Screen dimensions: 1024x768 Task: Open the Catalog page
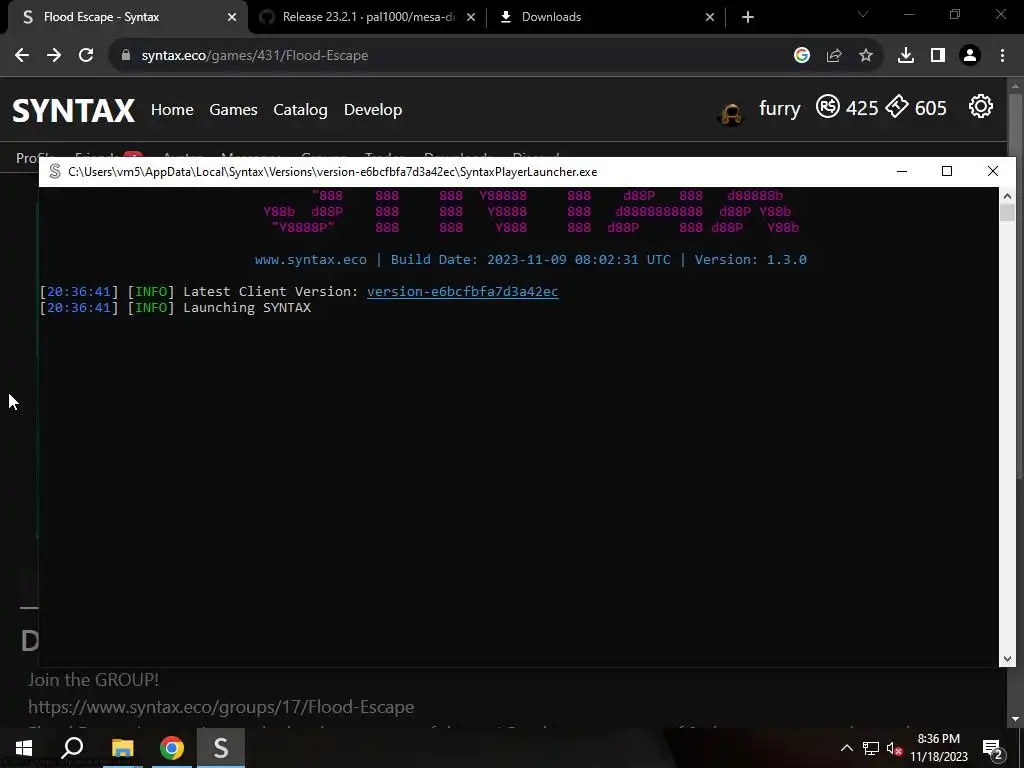point(300,110)
